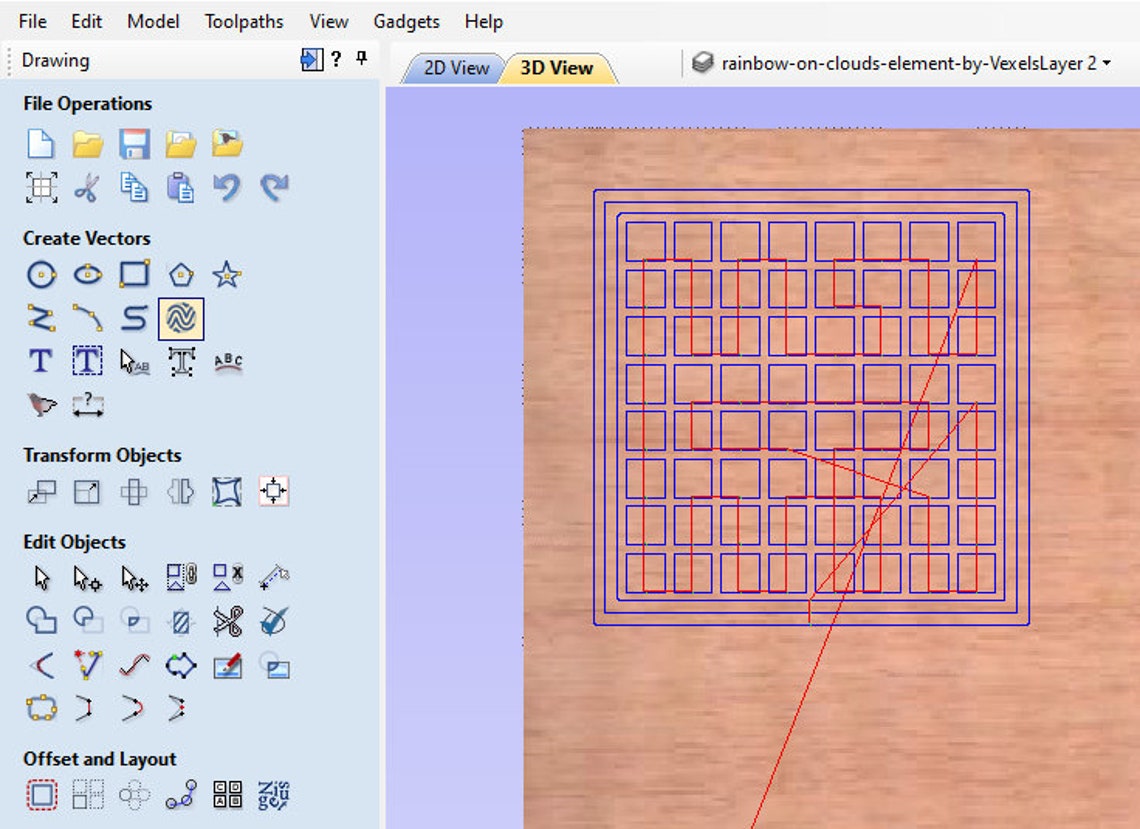
Task: Open the Offset Vectors tool
Action: [41, 795]
